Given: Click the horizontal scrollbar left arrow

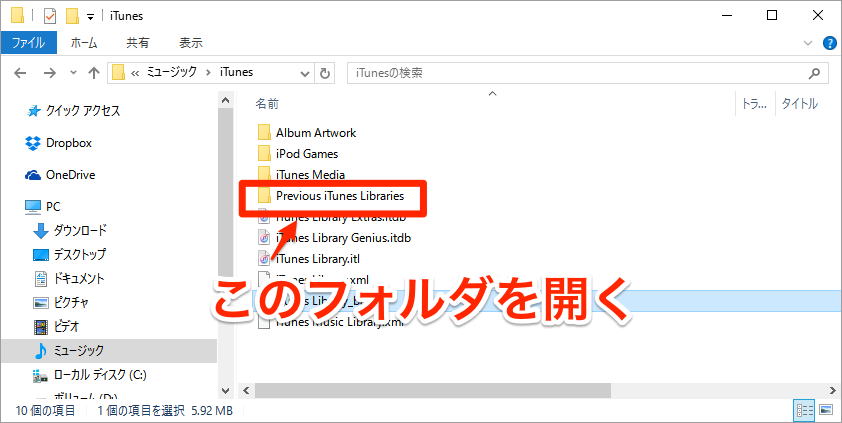Looking at the screenshot, I should coord(246,391).
